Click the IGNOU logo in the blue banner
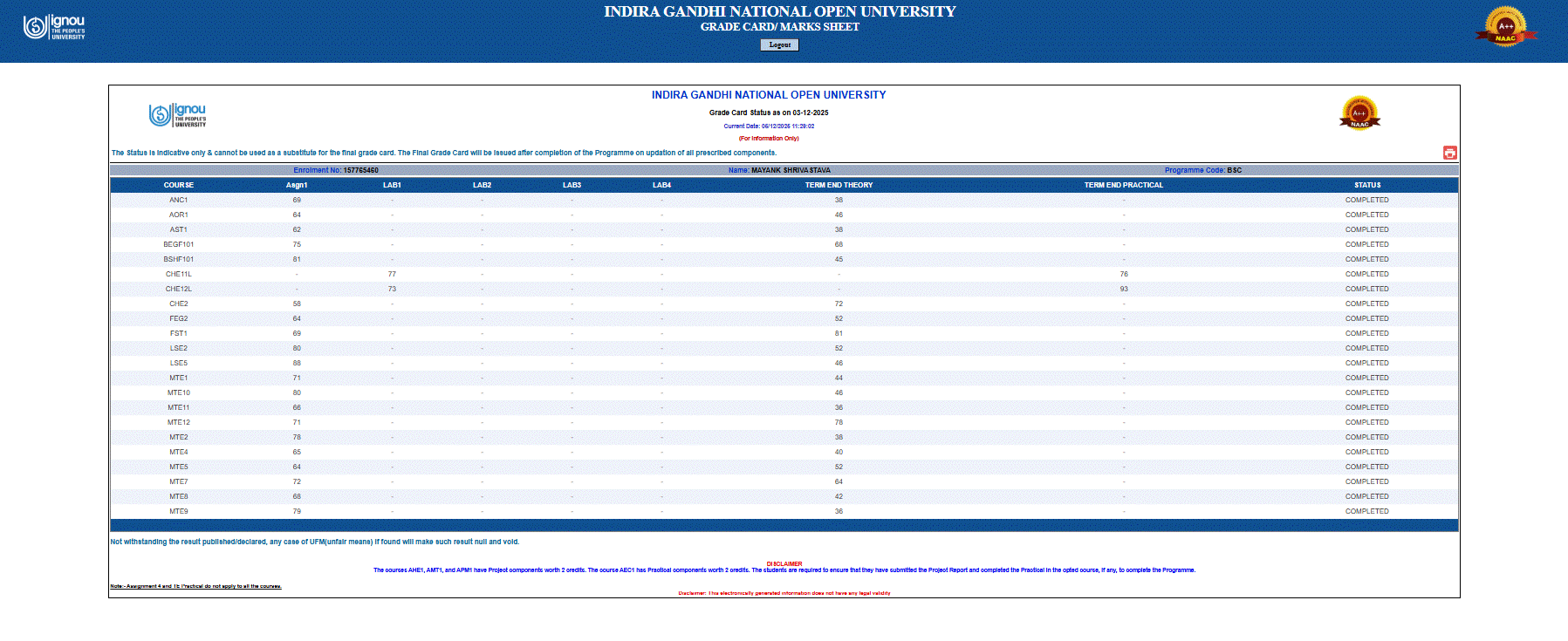Image resolution: width=1568 pixels, height=641 pixels. click(54, 27)
